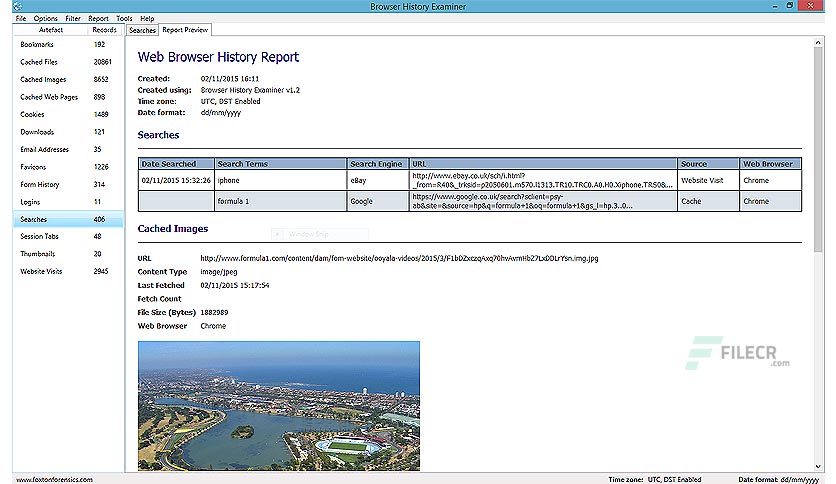Click the file size value 1882989

click(x=214, y=312)
